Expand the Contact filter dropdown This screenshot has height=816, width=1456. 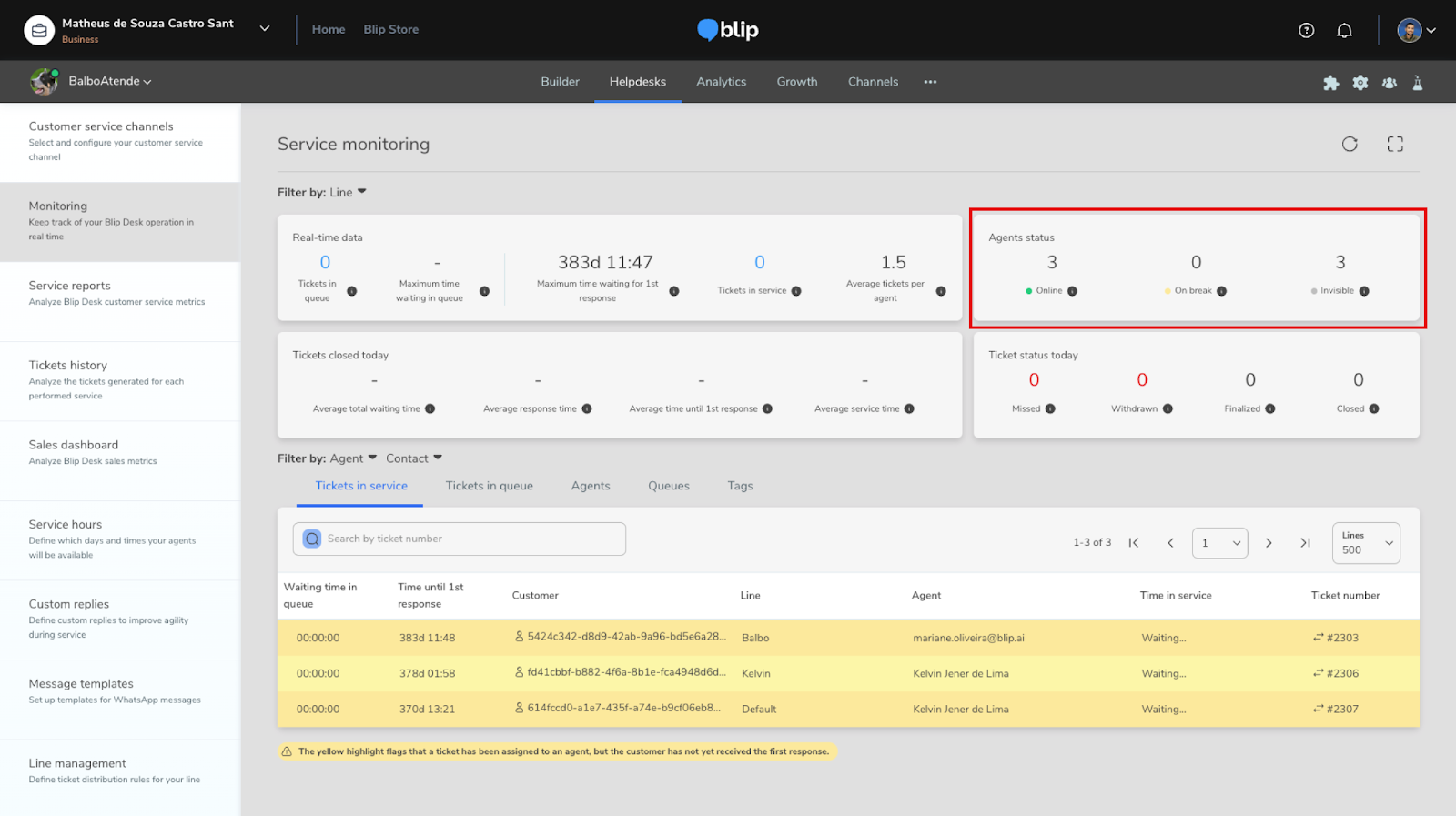coord(414,458)
